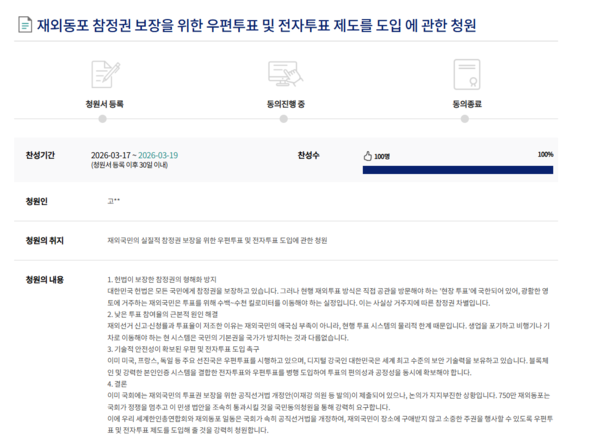Click the closing paragraph starting 이에 우리 세계한인총연합회와
600x441 pixels.
pos(330,425)
